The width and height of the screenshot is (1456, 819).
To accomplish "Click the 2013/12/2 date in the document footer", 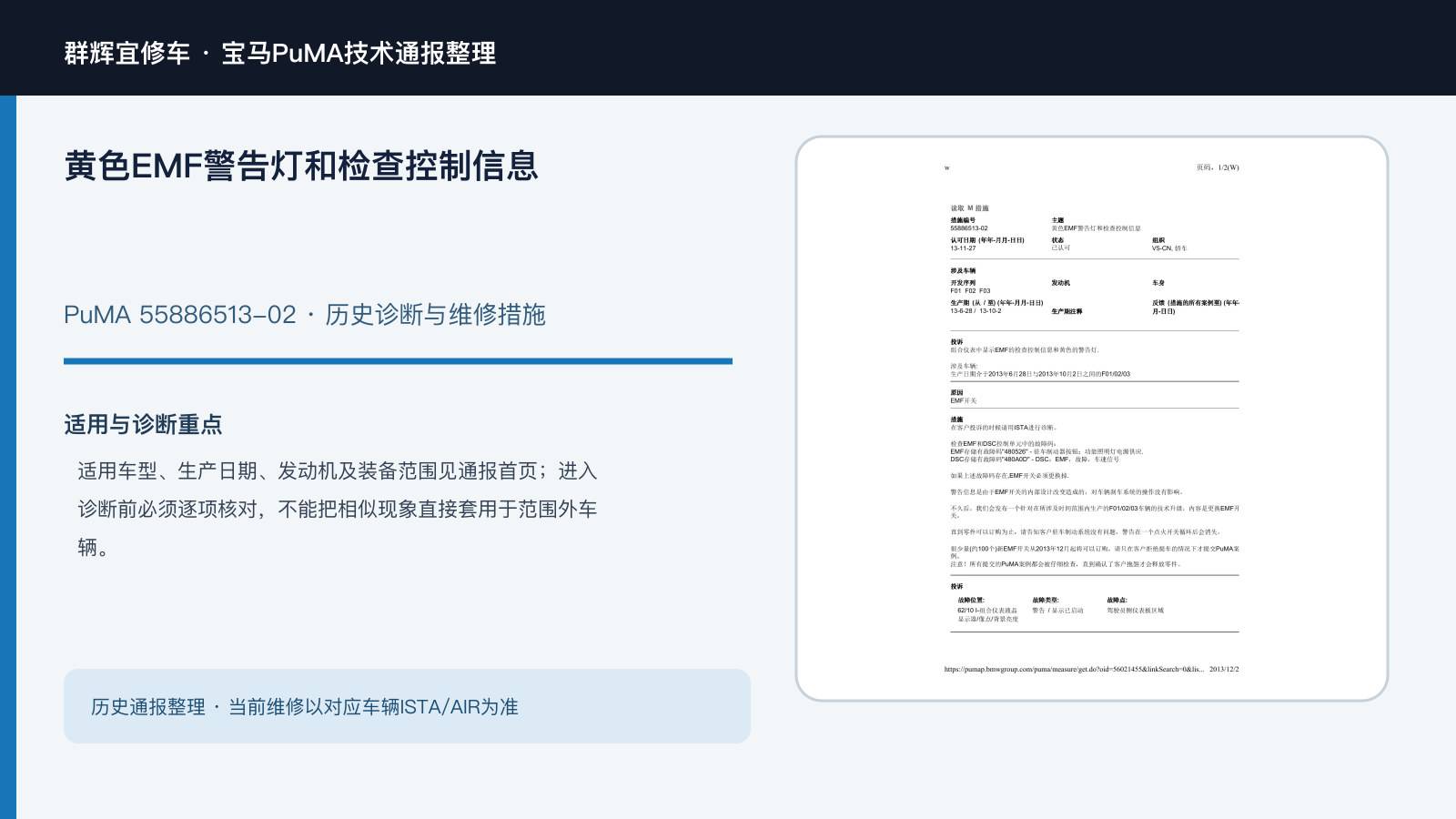I will (1224, 669).
